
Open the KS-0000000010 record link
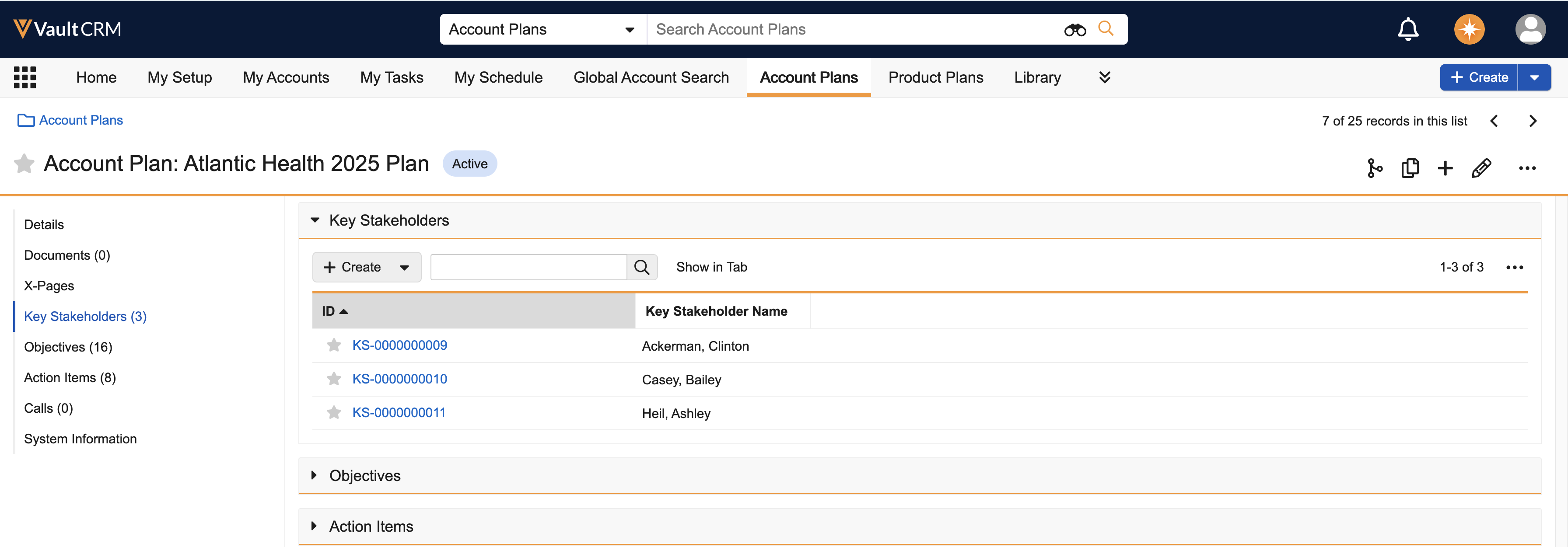pyautogui.click(x=399, y=379)
